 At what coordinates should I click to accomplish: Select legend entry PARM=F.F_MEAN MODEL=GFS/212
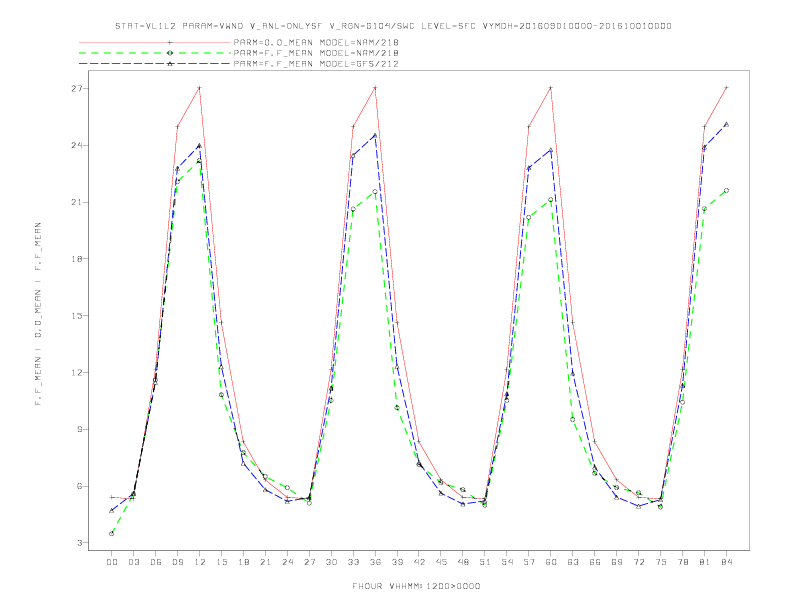click(x=316, y=64)
